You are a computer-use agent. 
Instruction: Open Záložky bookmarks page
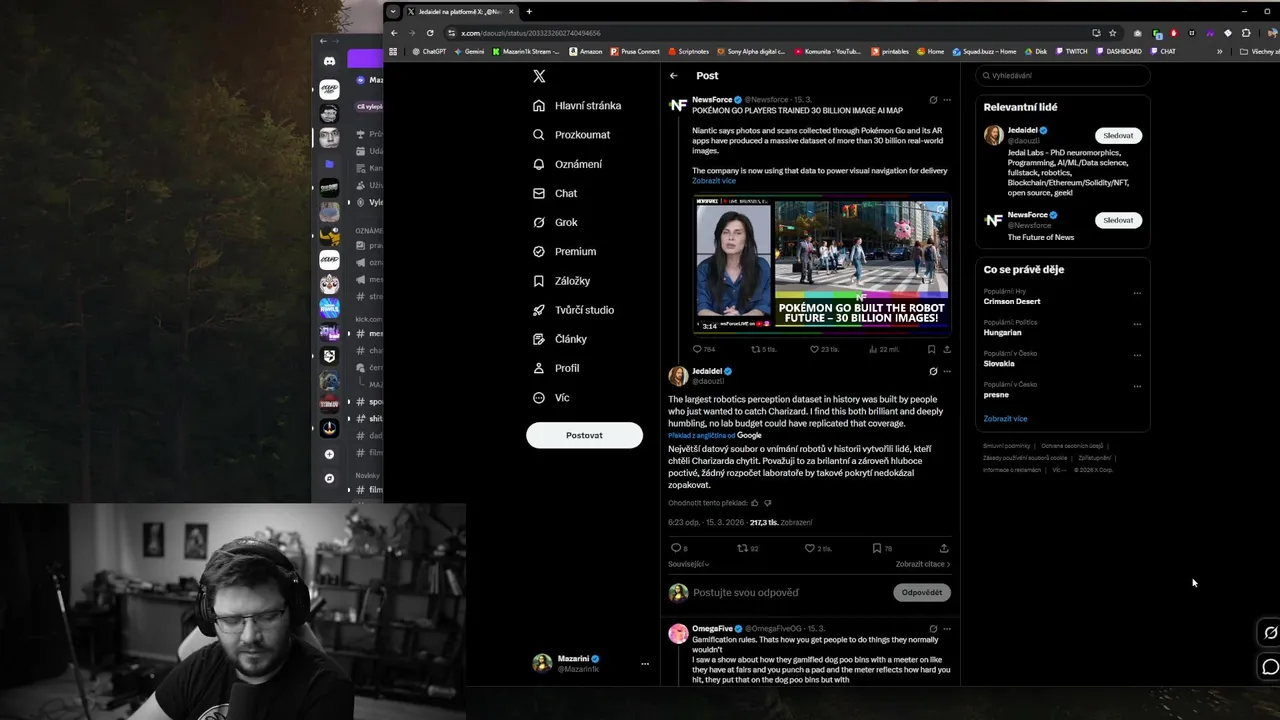[561, 281]
